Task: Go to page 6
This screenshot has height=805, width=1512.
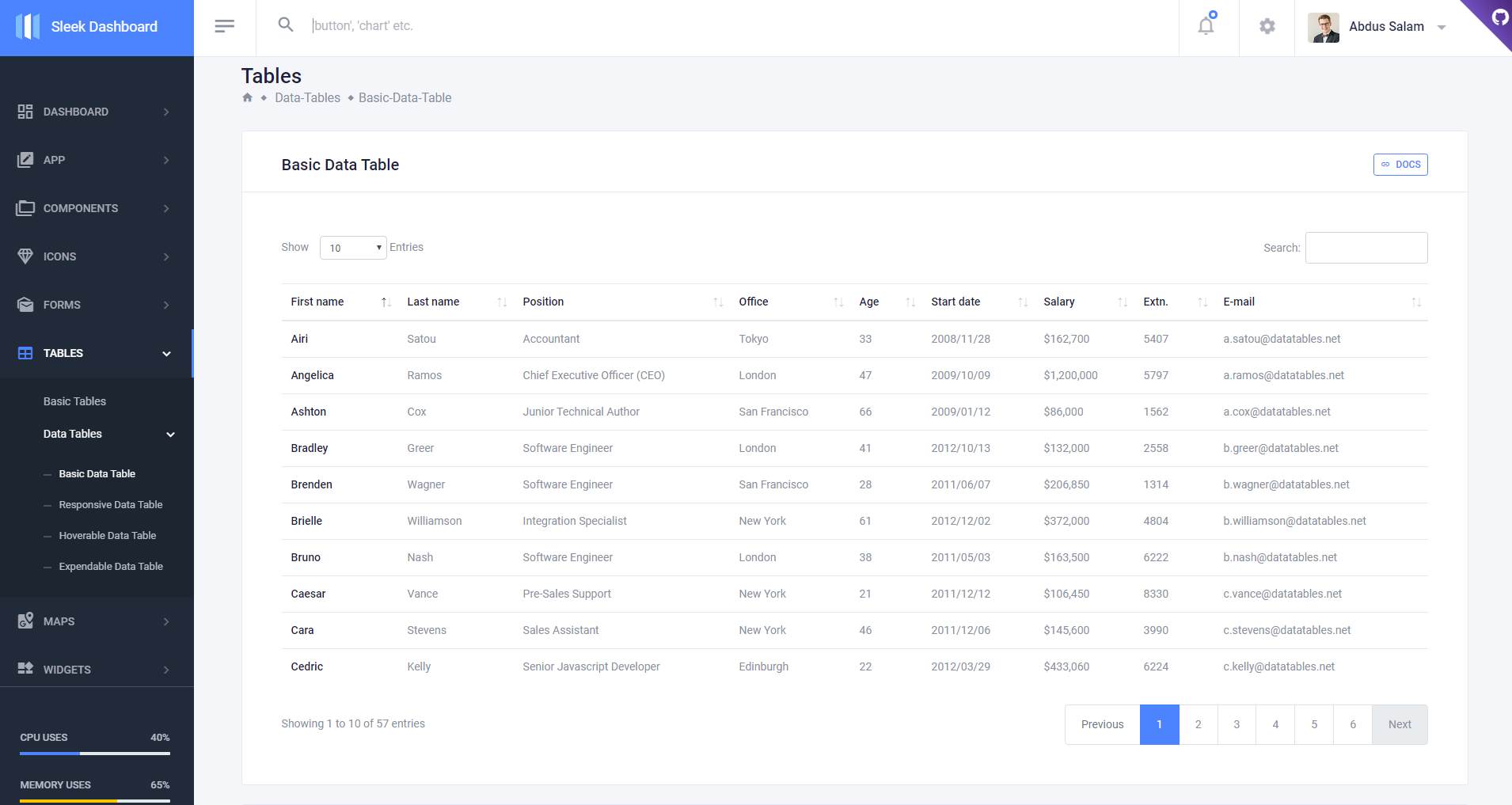Action: coord(1353,724)
